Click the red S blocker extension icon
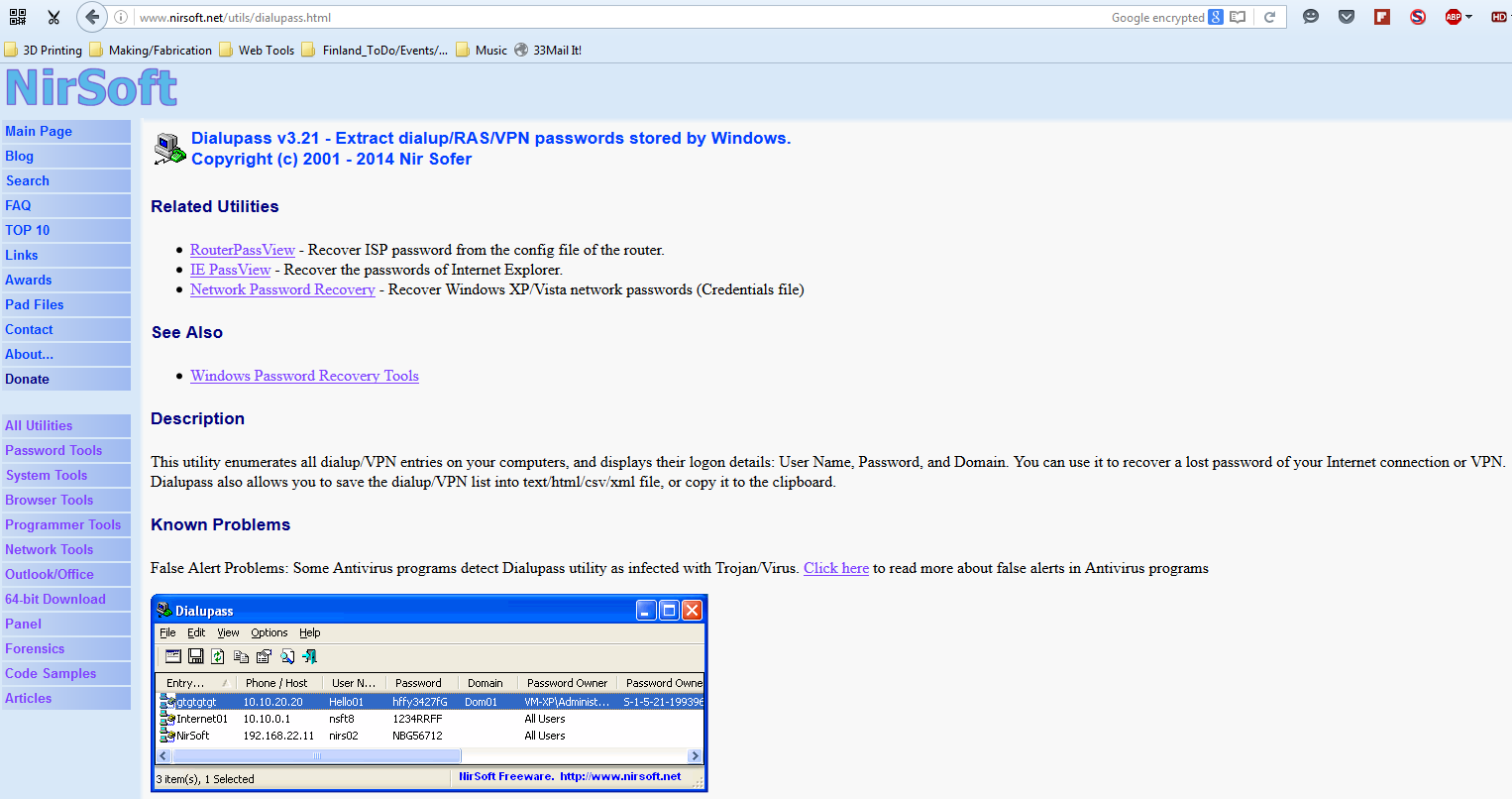The width and height of the screenshot is (1512, 799). 1417,16
